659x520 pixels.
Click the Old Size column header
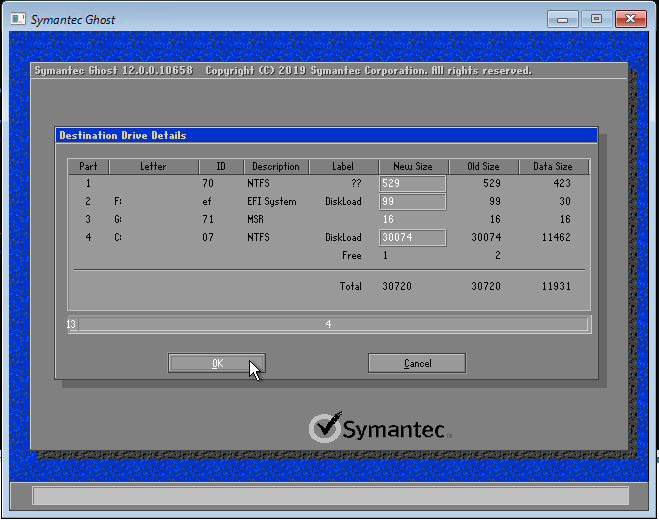click(x=483, y=166)
